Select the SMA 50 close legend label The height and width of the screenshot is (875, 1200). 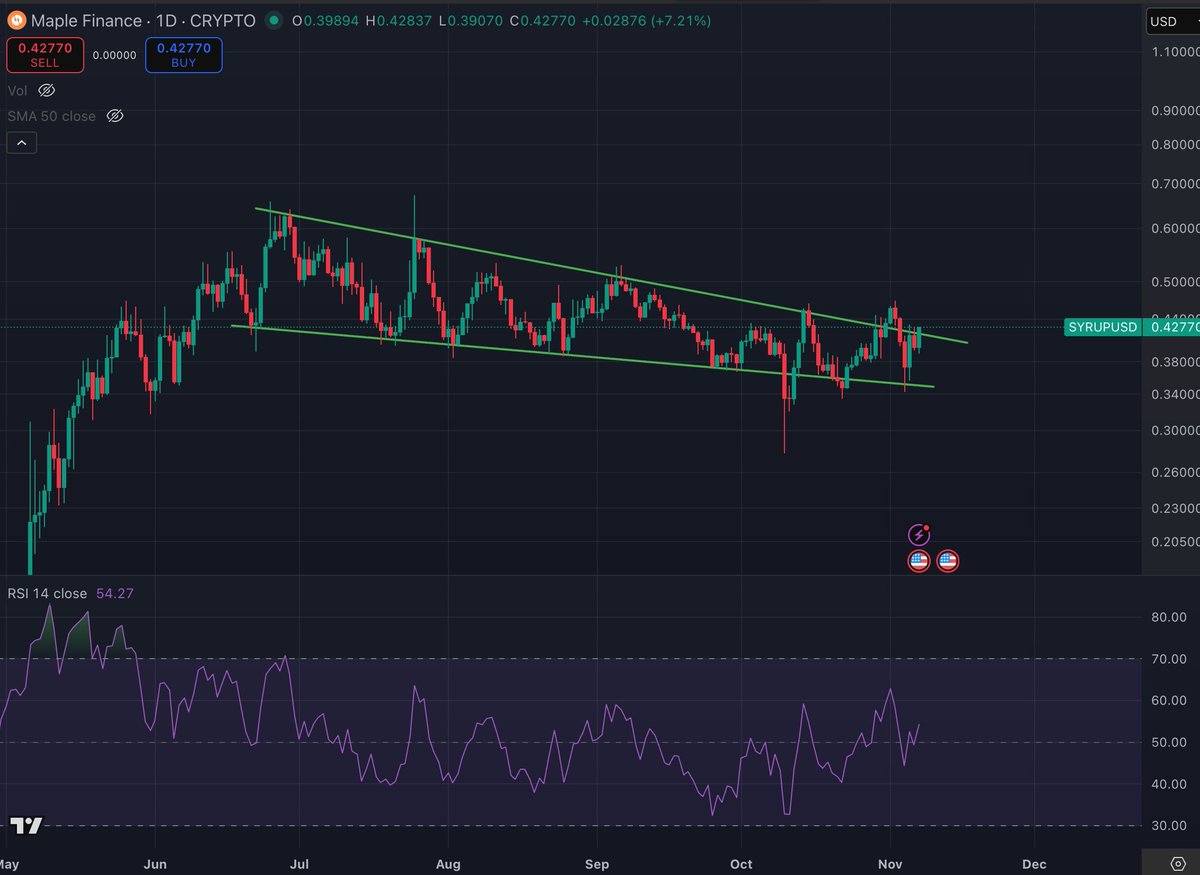52,116
